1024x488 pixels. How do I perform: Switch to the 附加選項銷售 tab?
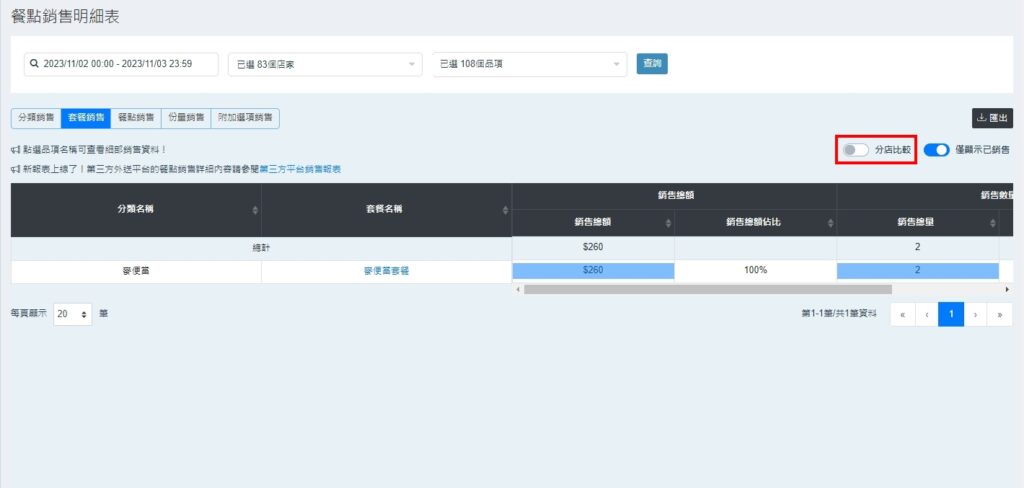pos(245,118)
